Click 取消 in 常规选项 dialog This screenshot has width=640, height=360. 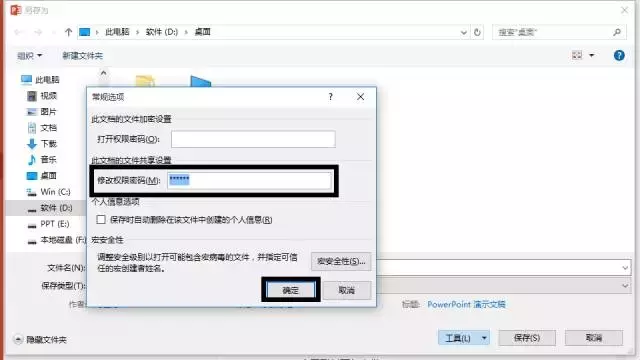tap(347, 290)
